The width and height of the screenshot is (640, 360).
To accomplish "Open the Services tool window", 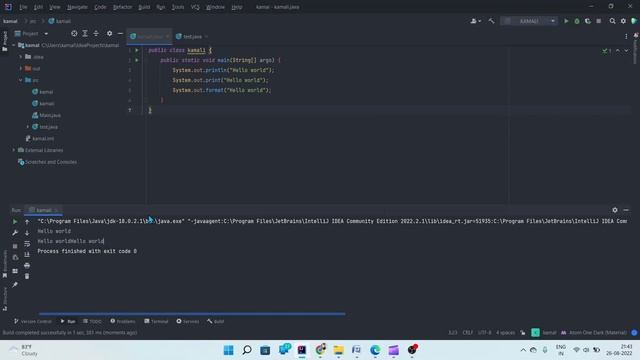I will coord(188,322).
